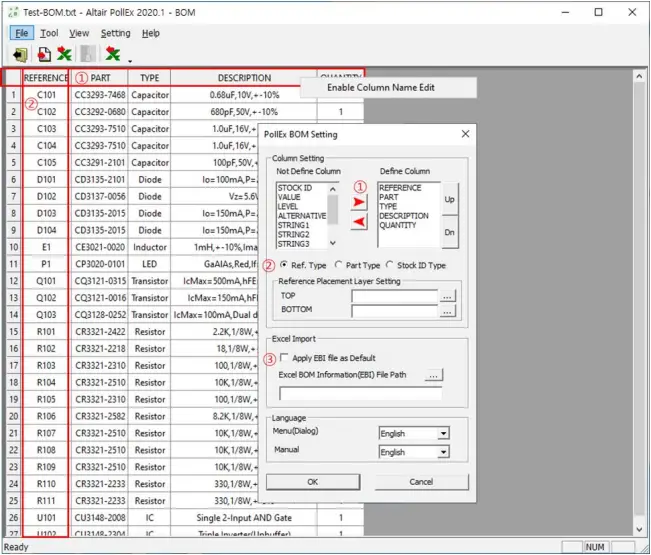Select the Part Type radio button

click(x=337, y=266)
